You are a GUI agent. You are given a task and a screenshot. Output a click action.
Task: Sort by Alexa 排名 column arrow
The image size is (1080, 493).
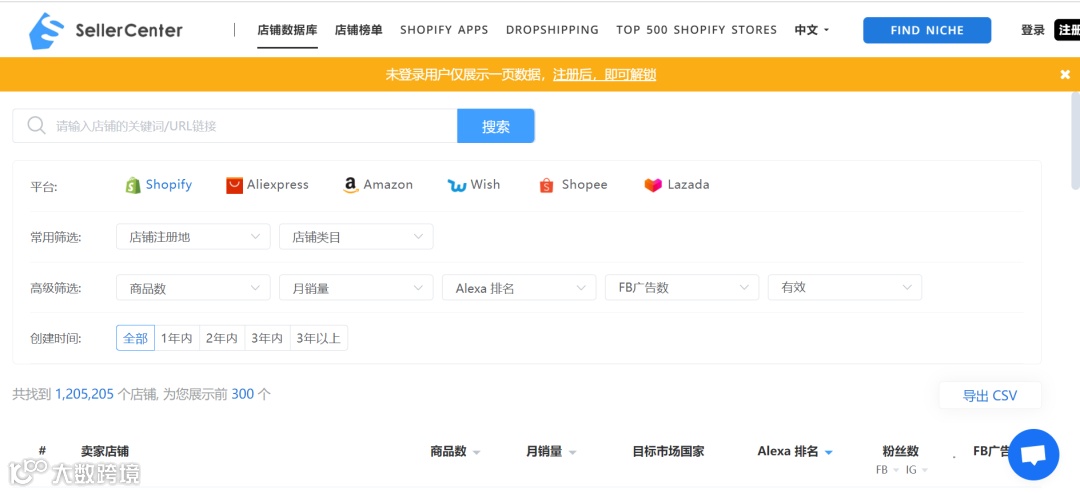(x=829, y=452)
